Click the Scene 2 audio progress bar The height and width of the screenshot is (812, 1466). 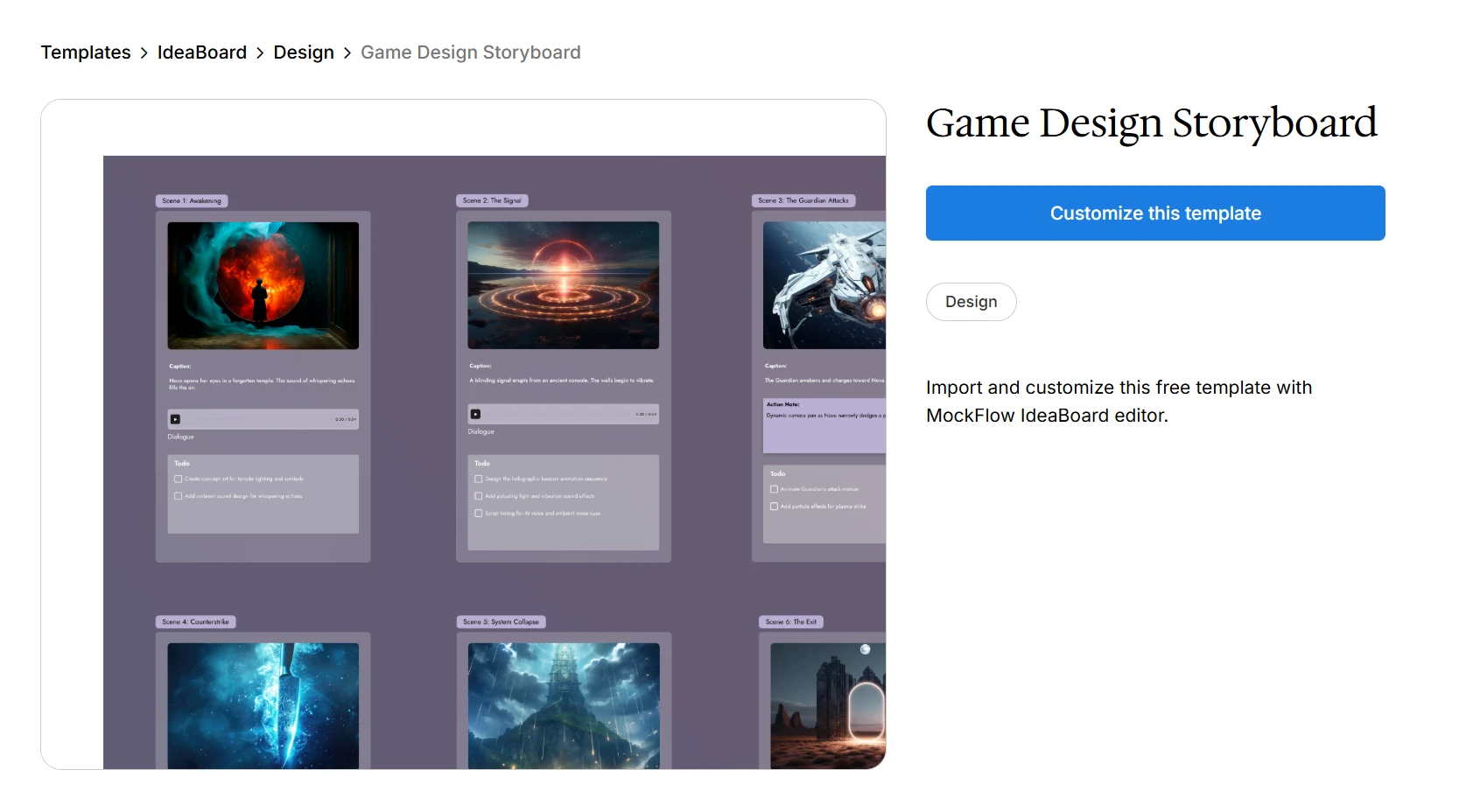point(564,414)
